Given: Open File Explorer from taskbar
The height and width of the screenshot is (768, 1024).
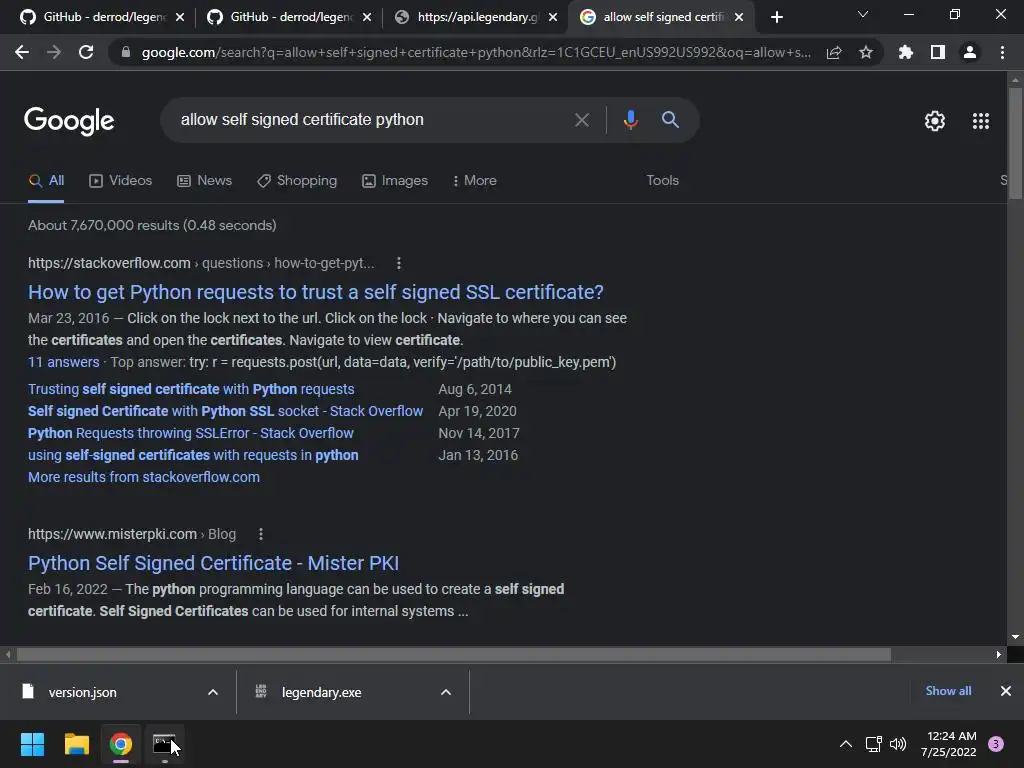Looking at the screenshot, I should pyautogui.click(x=76, y=744).
